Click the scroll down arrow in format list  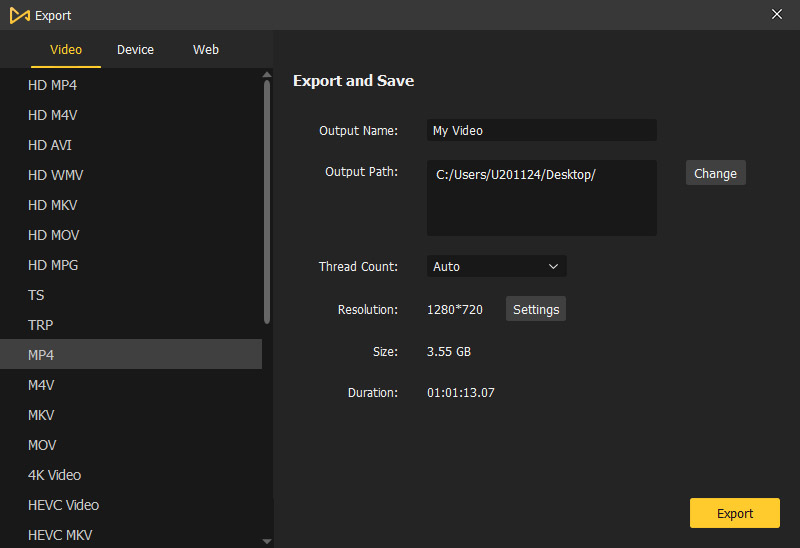tap(267, 541)
